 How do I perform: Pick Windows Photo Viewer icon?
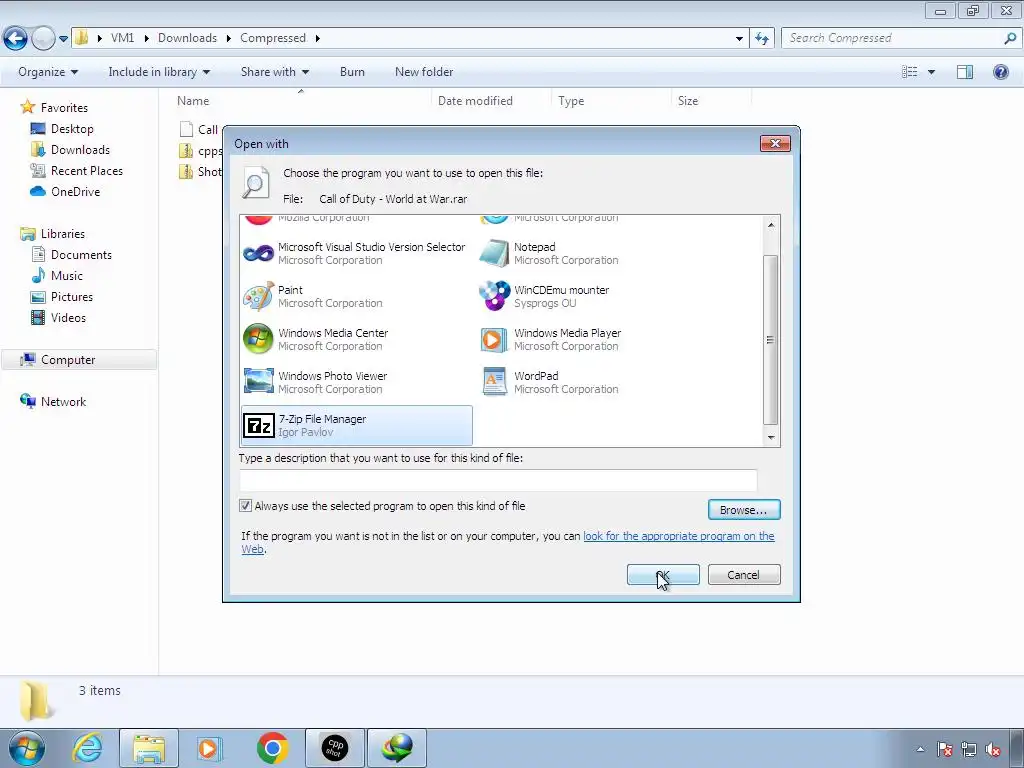(259, 382)
